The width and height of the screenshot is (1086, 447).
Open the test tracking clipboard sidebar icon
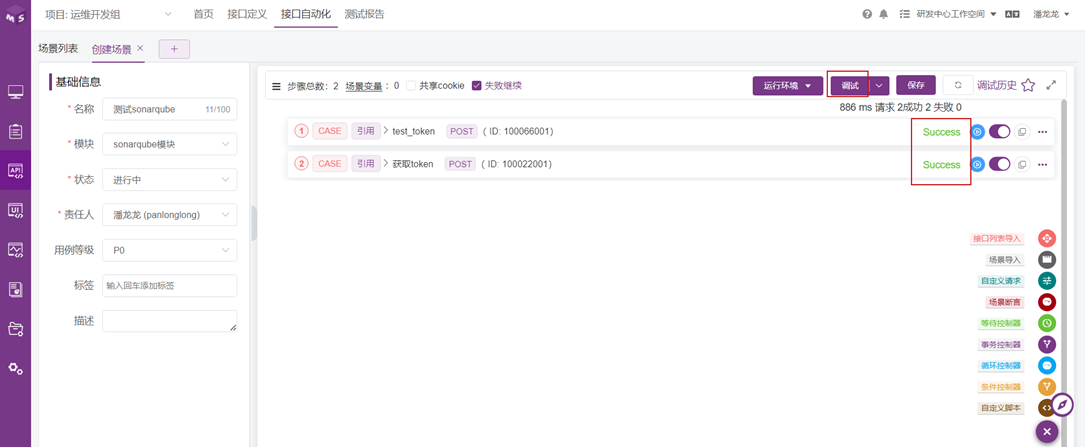pos(15,131)
